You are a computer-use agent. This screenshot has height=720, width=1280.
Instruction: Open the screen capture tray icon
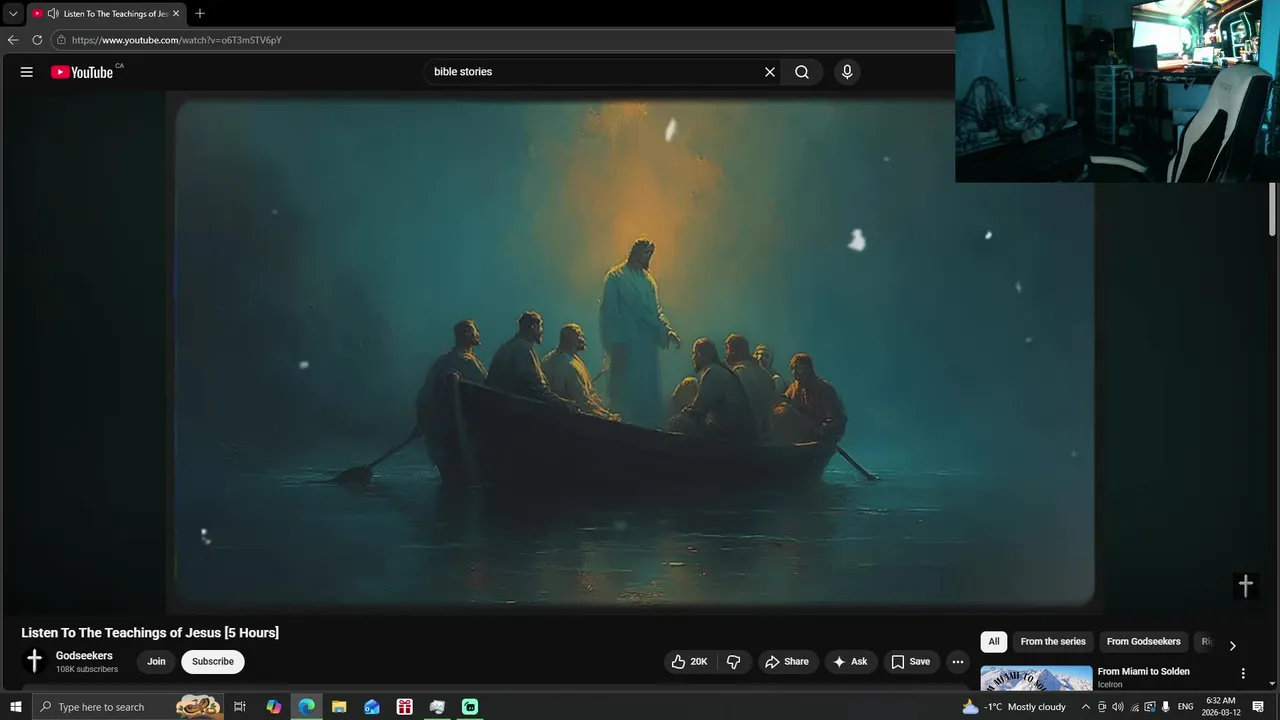[1150, 707]
